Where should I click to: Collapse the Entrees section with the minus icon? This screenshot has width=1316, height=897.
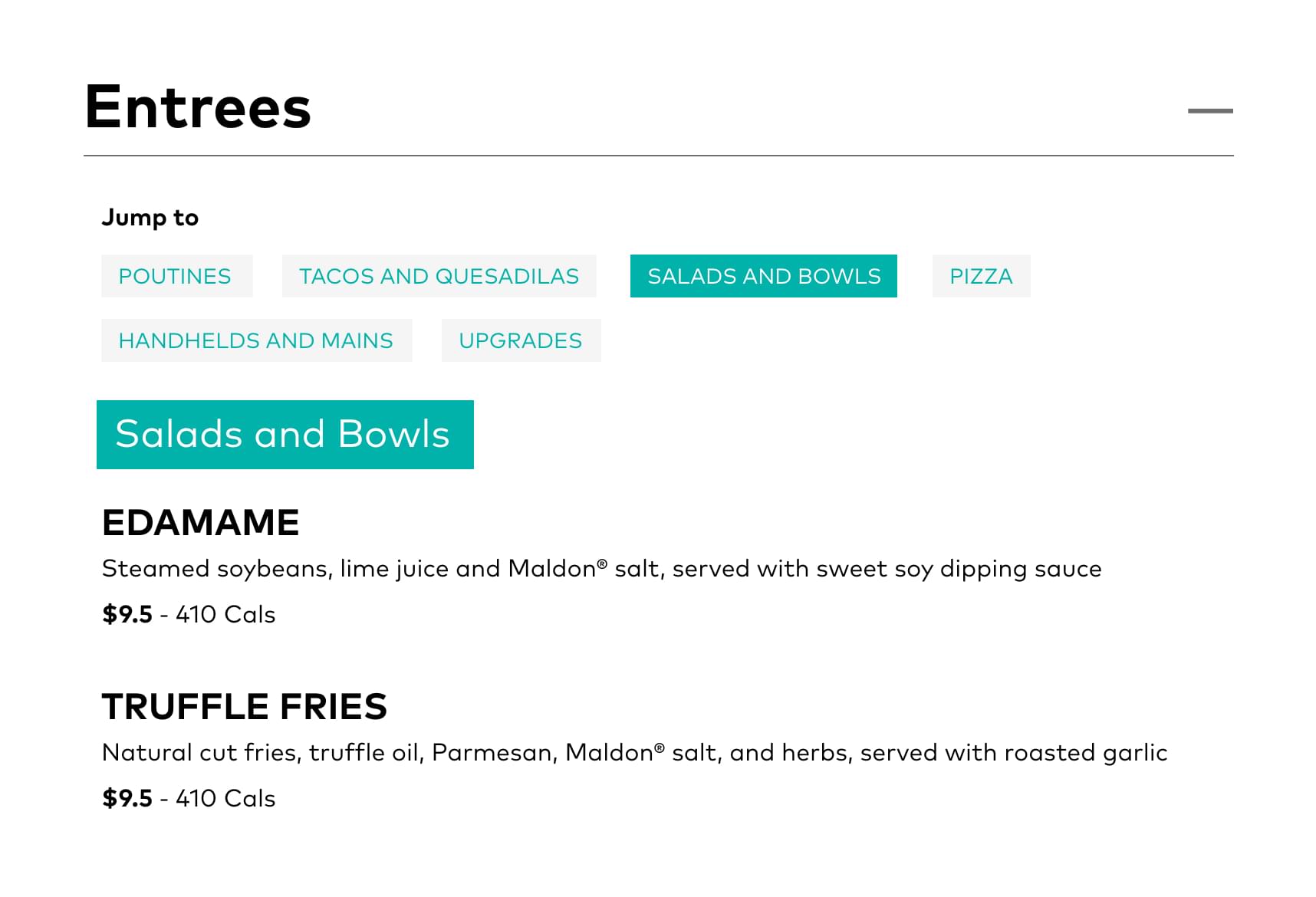coord(1209,111)
